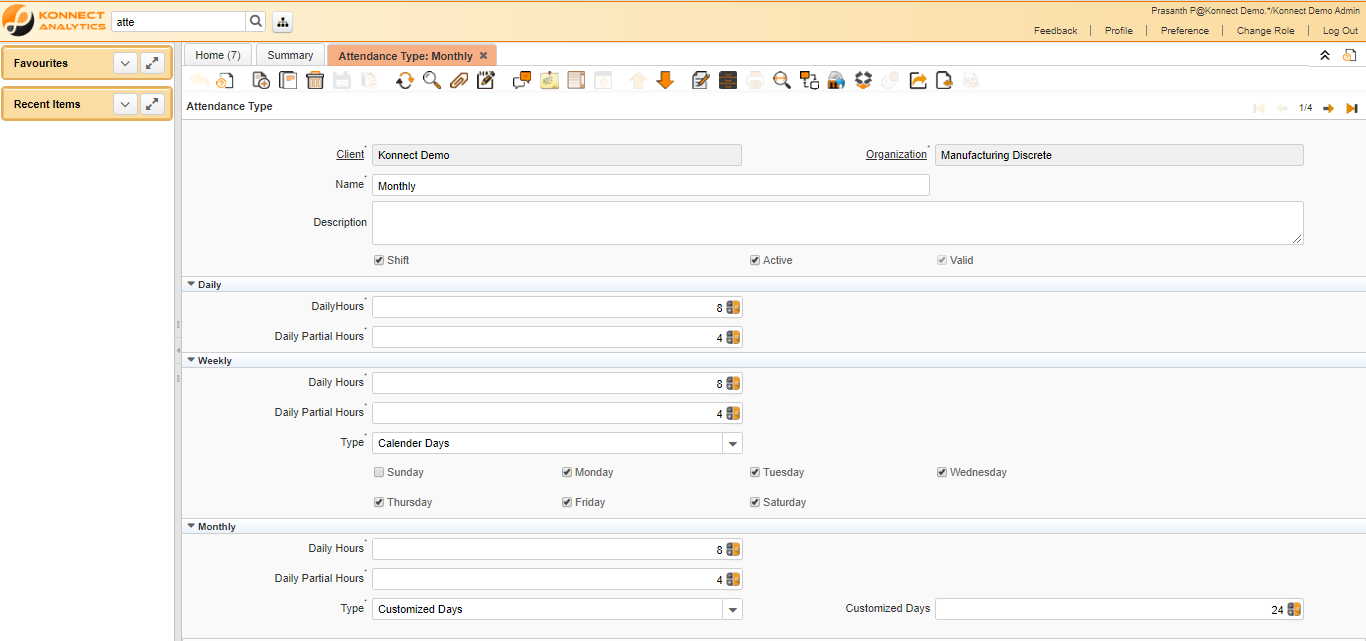Screen dimensions: 1366x641
Task: Click the orange down arrow detail icon
Action: [x=665, y=80]
